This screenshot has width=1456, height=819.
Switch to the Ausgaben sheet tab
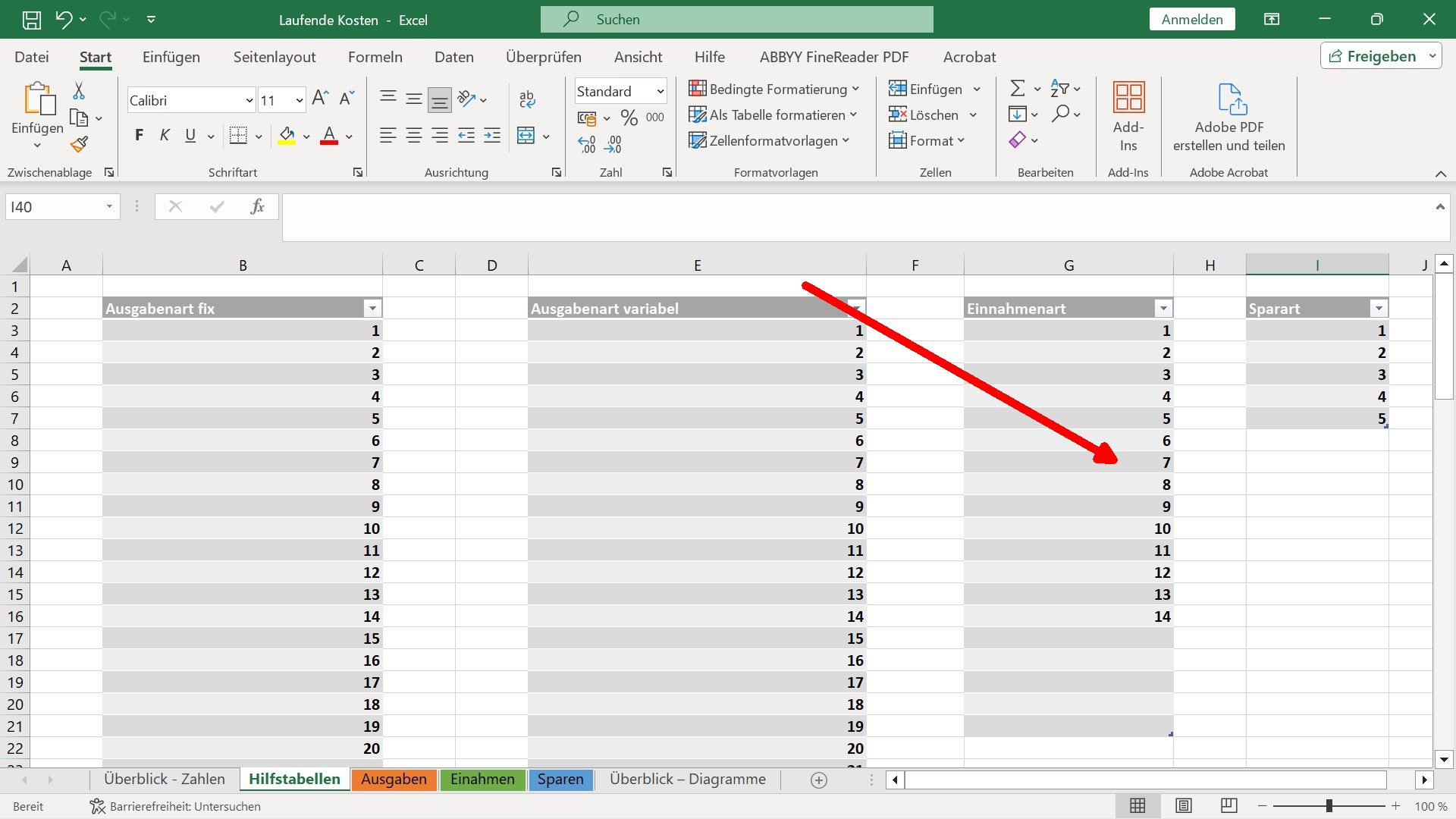(x=394, y=779)
